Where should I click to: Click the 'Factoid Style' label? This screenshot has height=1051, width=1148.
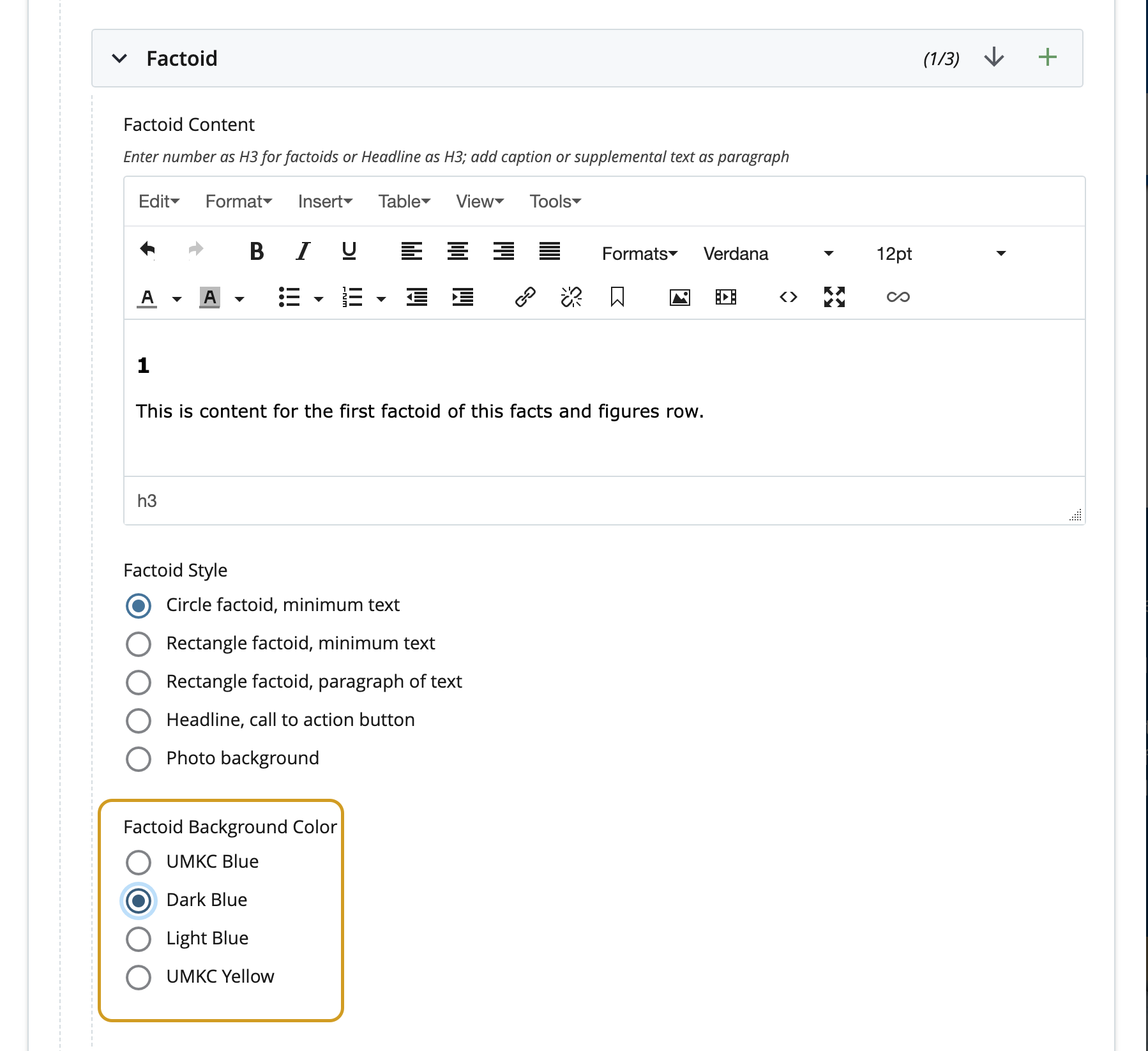(175, 570)
